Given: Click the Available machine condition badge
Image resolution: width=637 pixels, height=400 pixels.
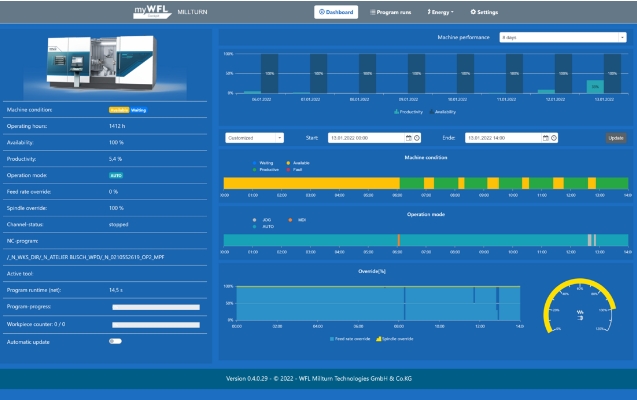Looking at the screenshot, I should click(118, 110).
